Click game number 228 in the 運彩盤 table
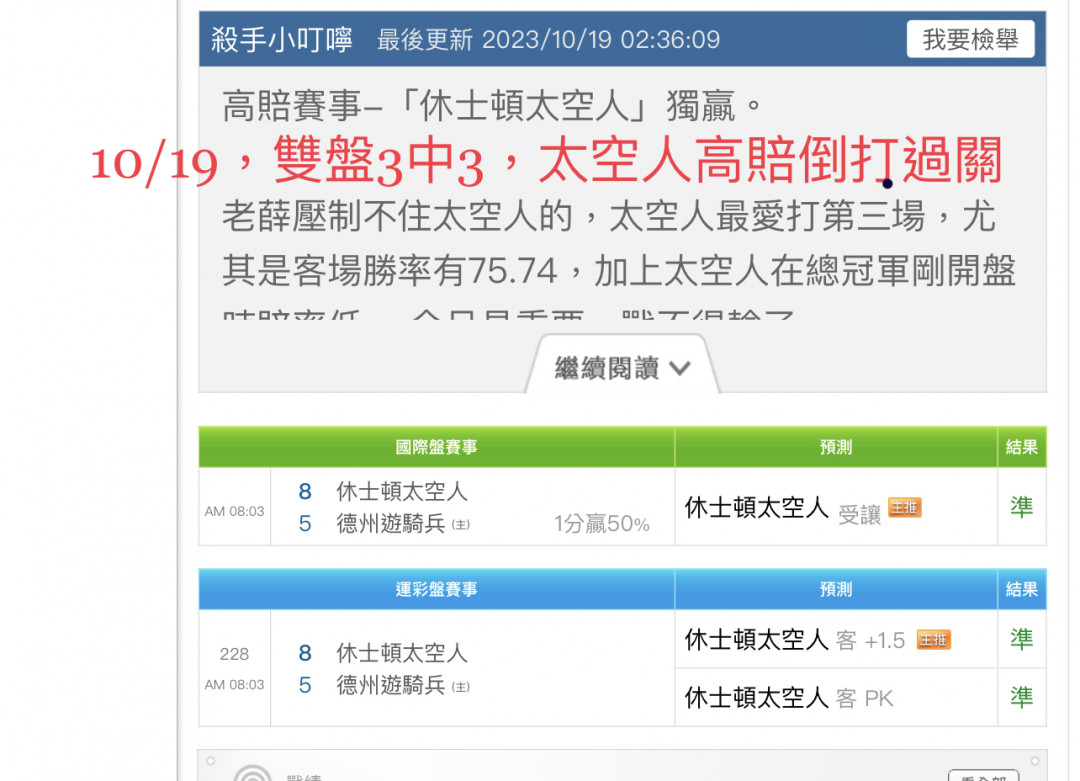Screen dimensions: 1080x781 (234, 654)
